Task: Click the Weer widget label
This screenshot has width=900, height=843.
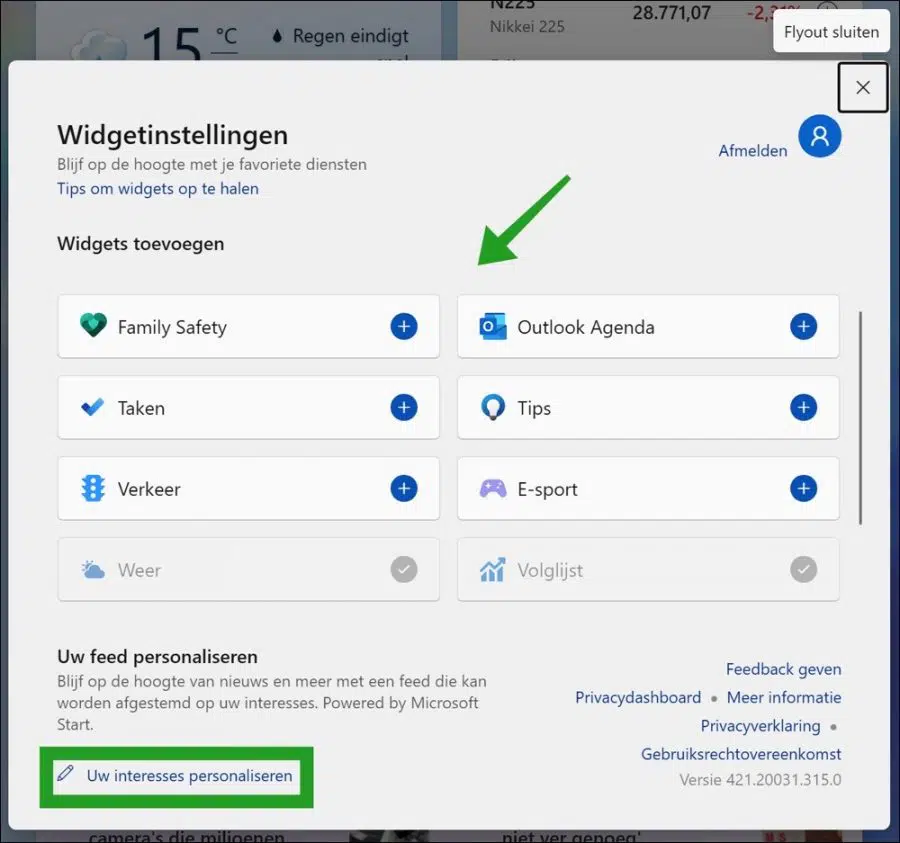Action: (139, 570)
